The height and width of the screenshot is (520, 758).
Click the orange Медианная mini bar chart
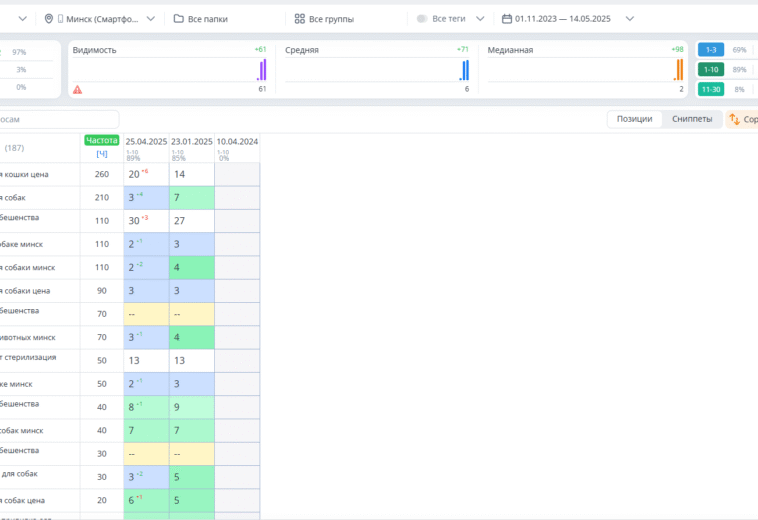pos(678,70)
